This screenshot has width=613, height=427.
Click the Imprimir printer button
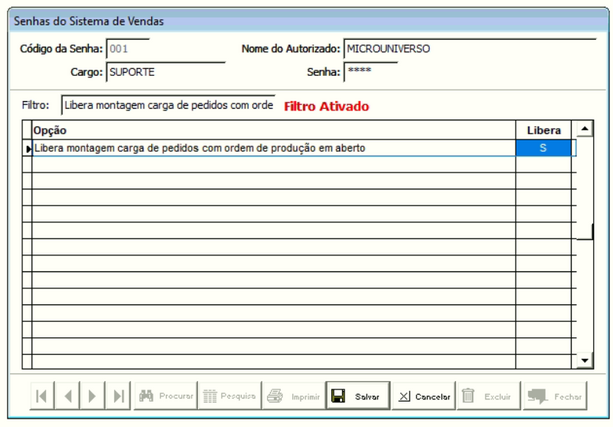[x=293, y=396]
